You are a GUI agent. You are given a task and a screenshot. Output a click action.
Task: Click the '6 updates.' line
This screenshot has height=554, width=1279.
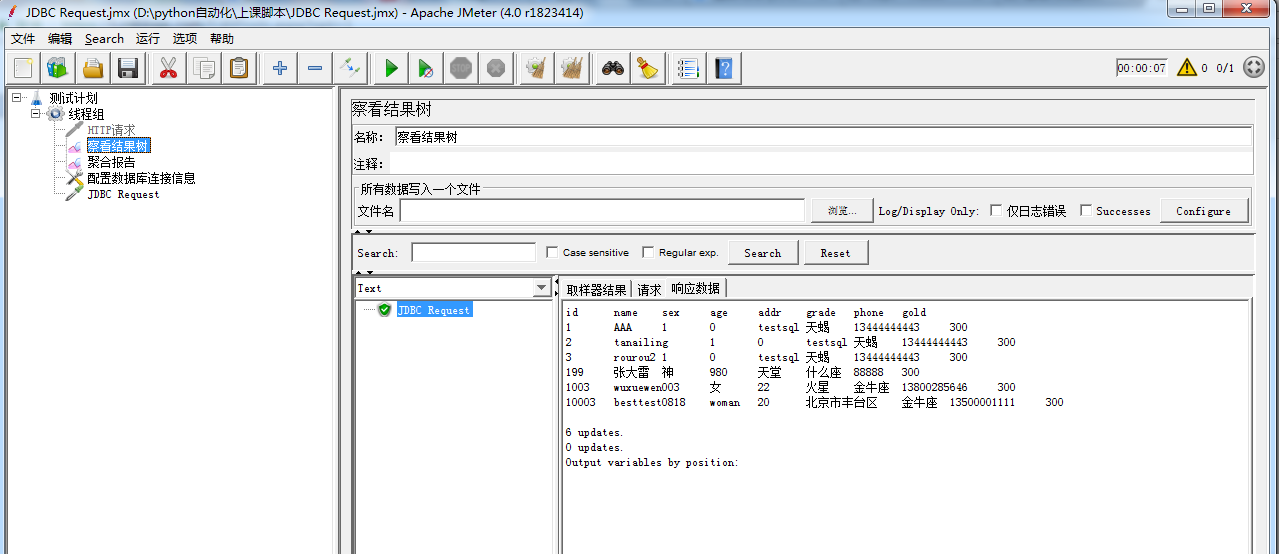[594, 432]
